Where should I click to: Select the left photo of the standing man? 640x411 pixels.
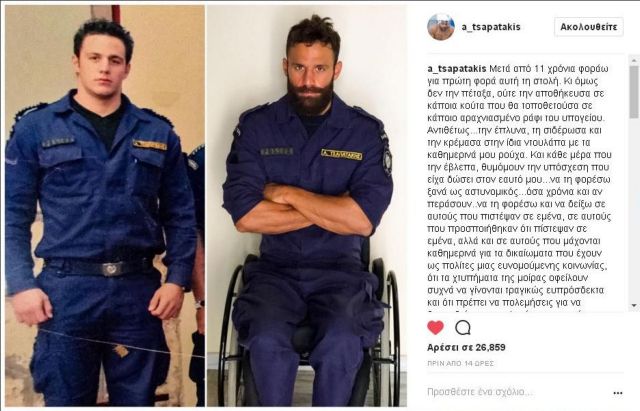click(x=105, y=205)
